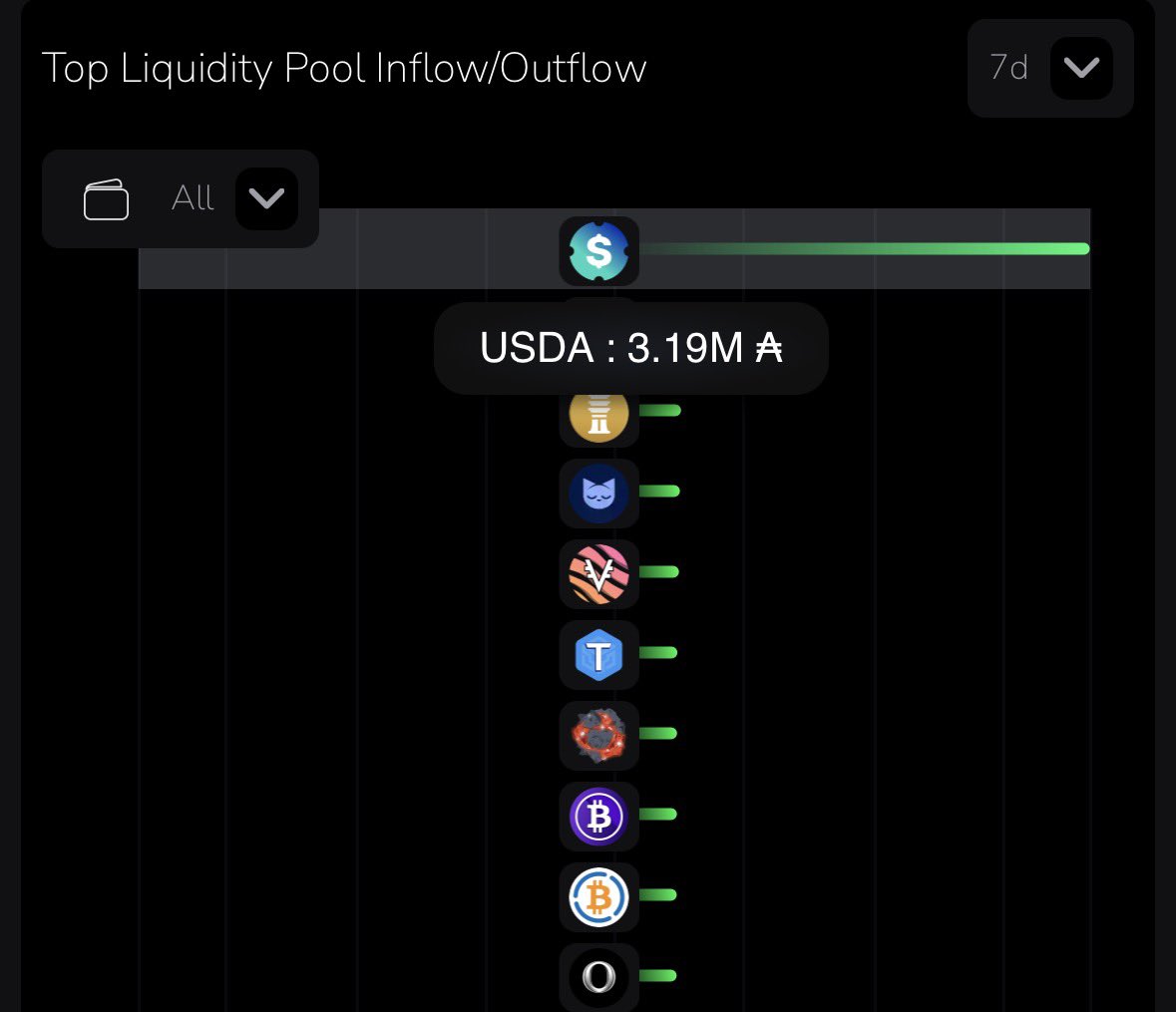Click the inflow bar next to striped V token
Viewport: 1176px width, 1012px height.
click(659, 572)
